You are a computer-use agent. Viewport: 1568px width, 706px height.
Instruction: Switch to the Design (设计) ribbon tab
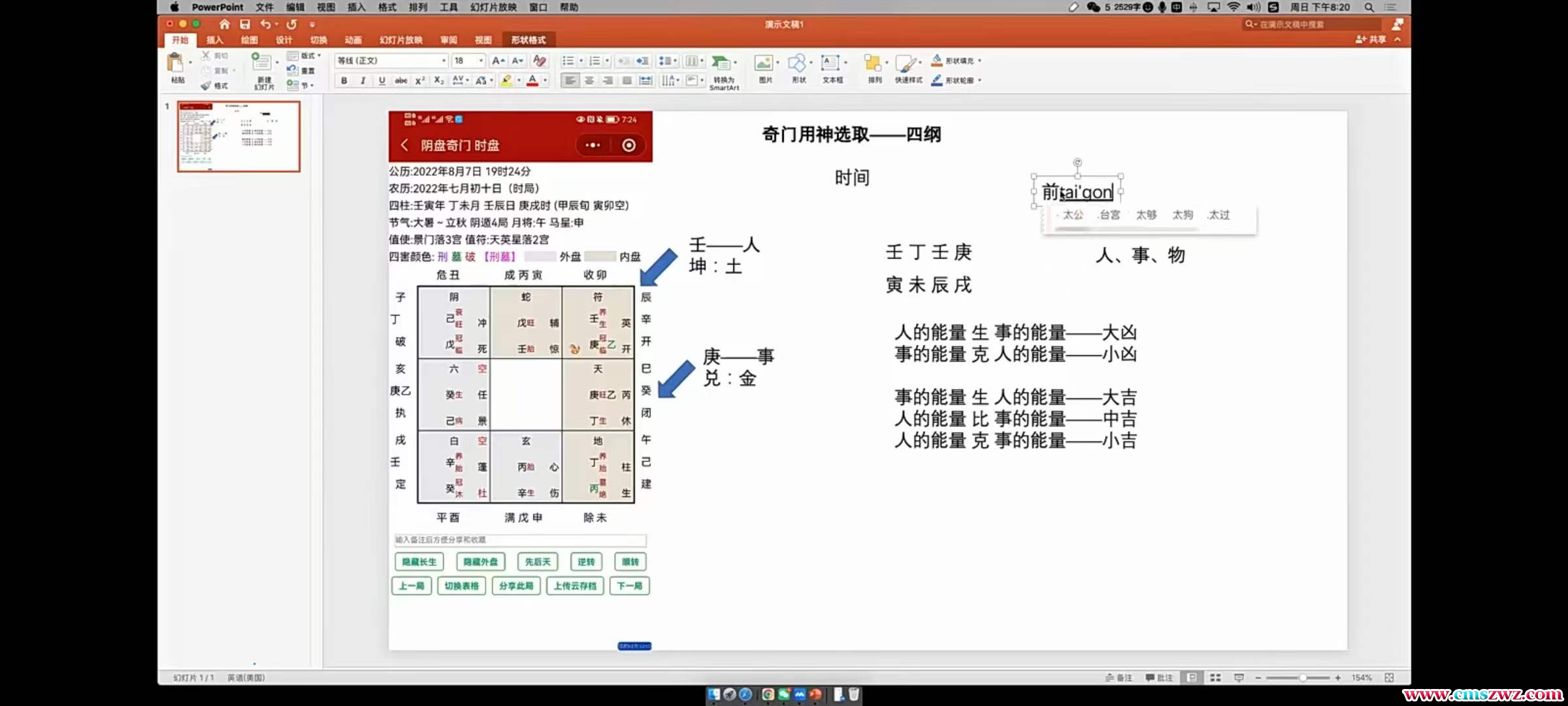coord(284,40)
